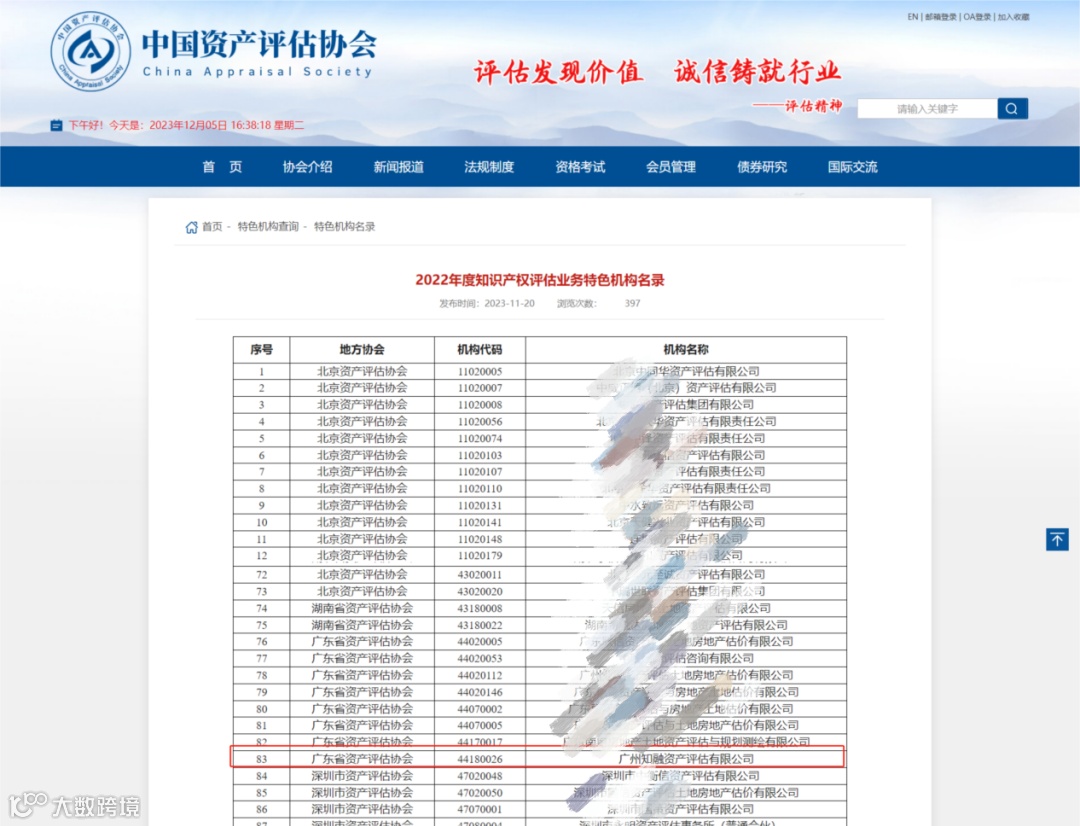
Task: Click the calendar icon beside date greeting
Action: [x=56, y=125]
